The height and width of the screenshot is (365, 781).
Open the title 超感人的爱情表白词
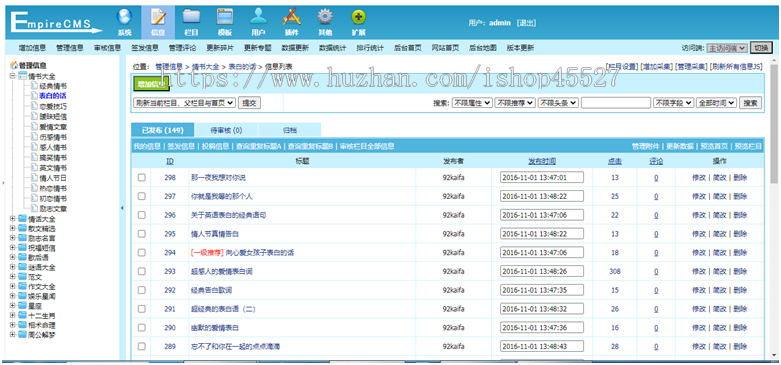click(222, 271)
